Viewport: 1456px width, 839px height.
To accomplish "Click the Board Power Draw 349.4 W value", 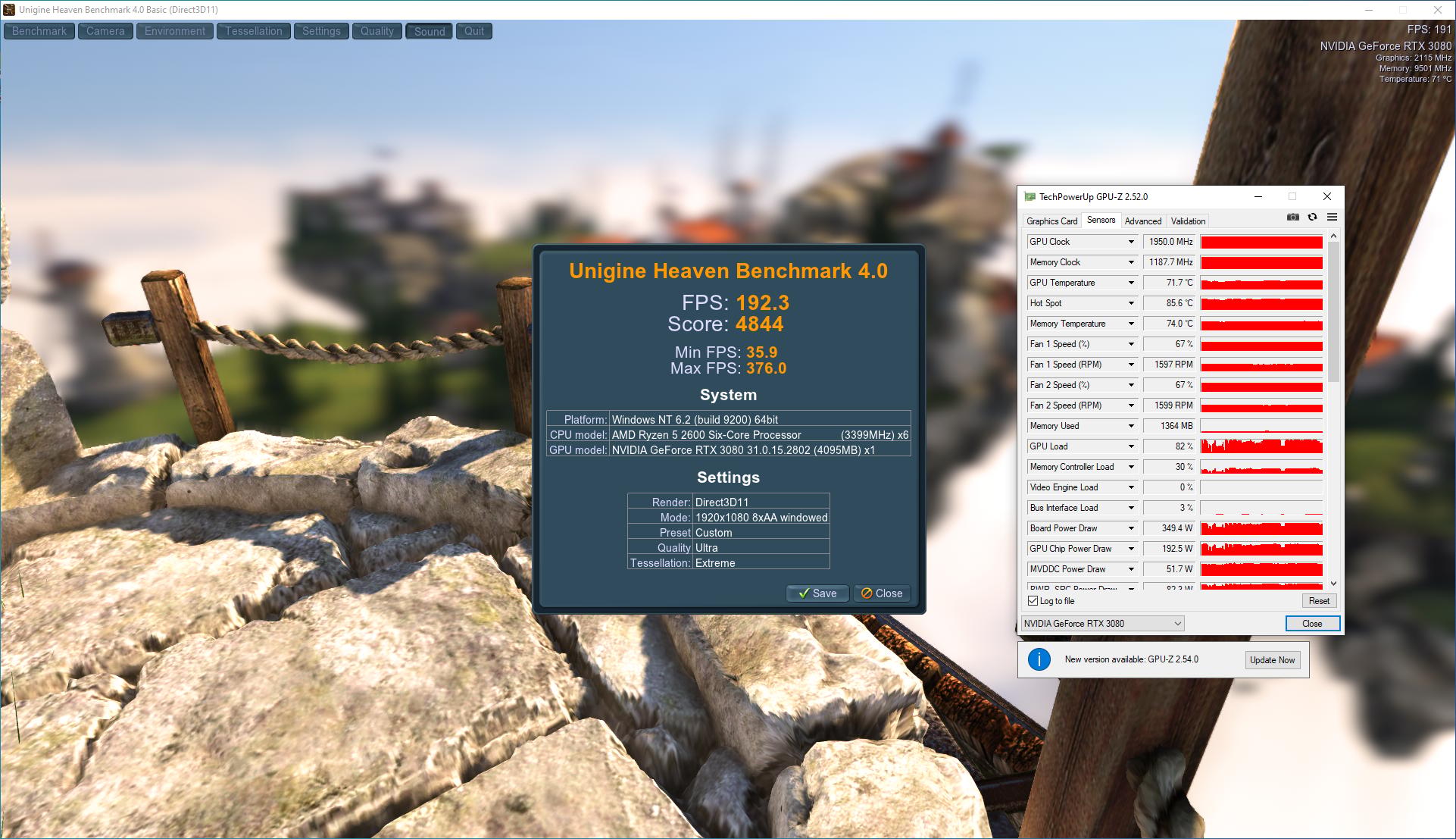I will click(1170, 528).
